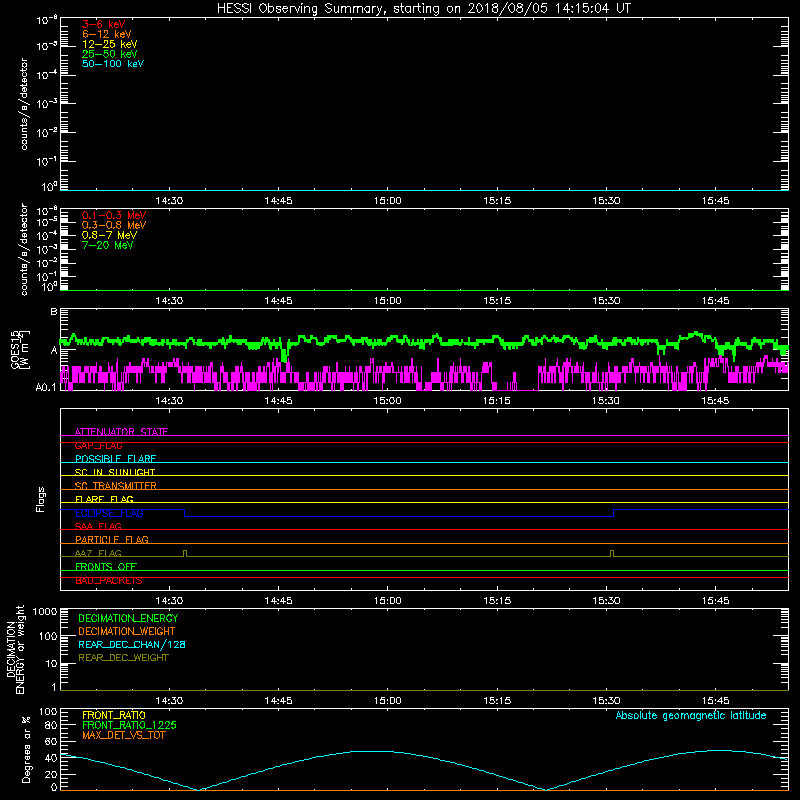Click the geomagnetic latitude minimum near 15:22
The image size is (800, 800).
point(546,789)
